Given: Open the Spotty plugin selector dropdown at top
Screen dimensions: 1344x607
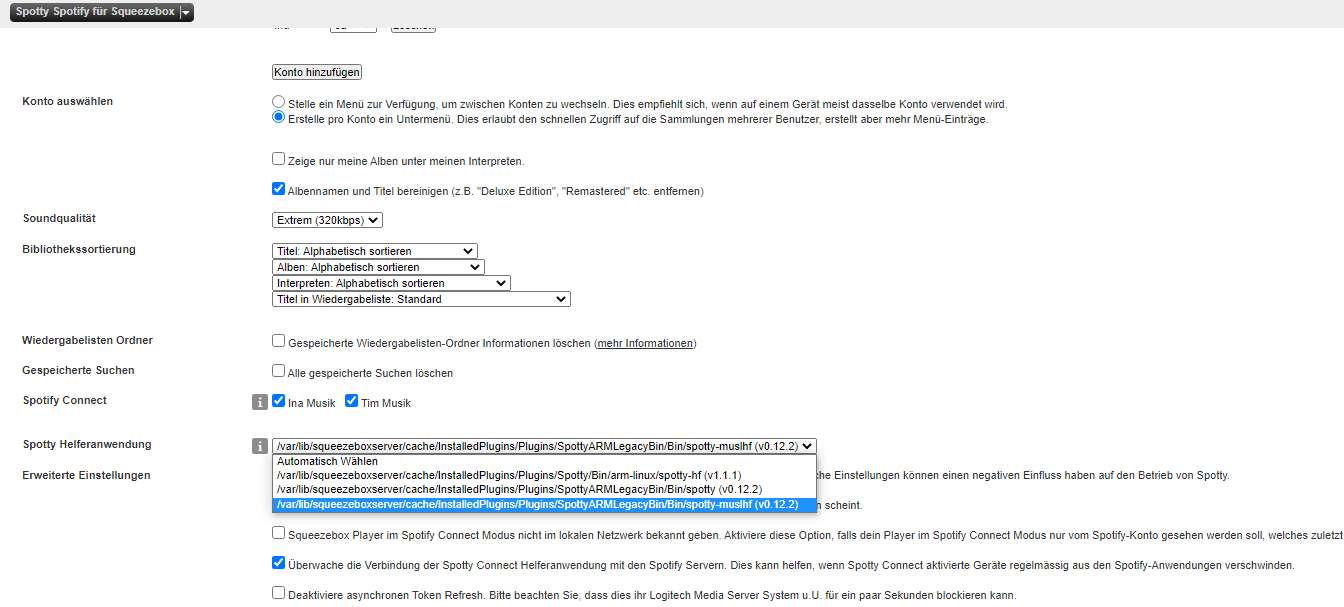Looking at the screenshot, I should (102, 12).
